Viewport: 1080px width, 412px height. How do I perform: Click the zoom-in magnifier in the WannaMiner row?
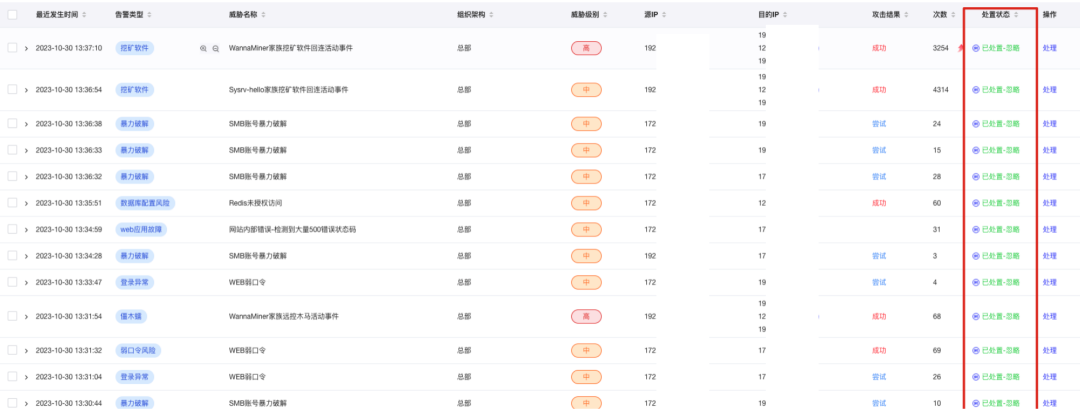(203, 48)
